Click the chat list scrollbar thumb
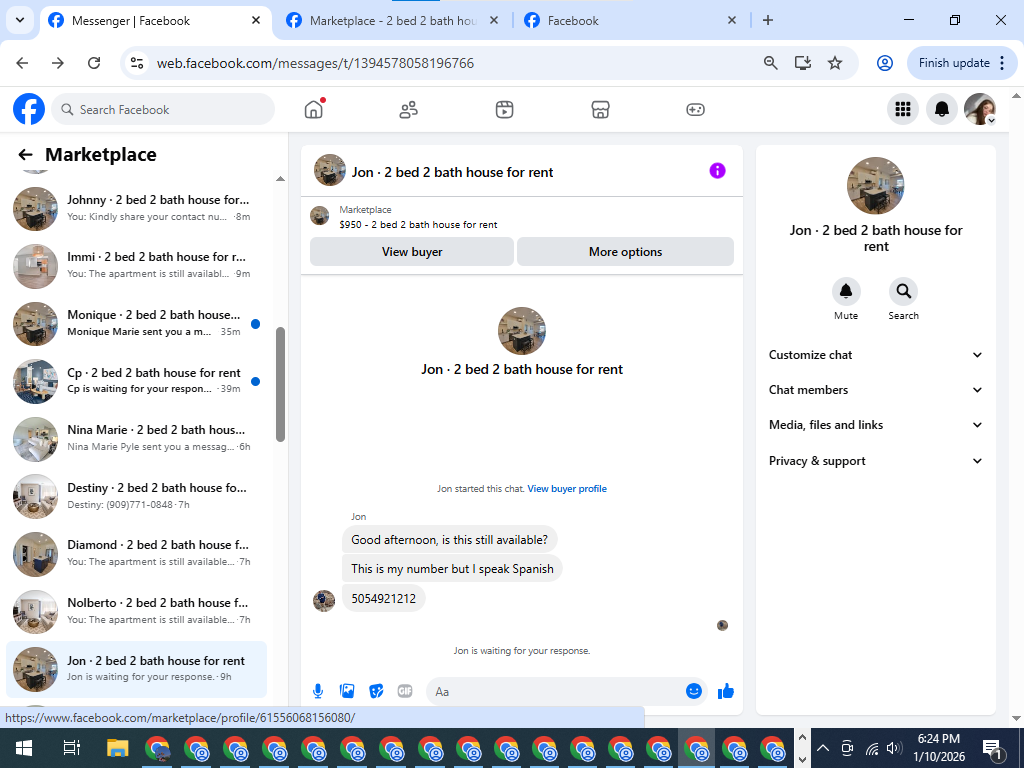The width and height of the screenshot is (1024, 768). click(x=280, y=384)
